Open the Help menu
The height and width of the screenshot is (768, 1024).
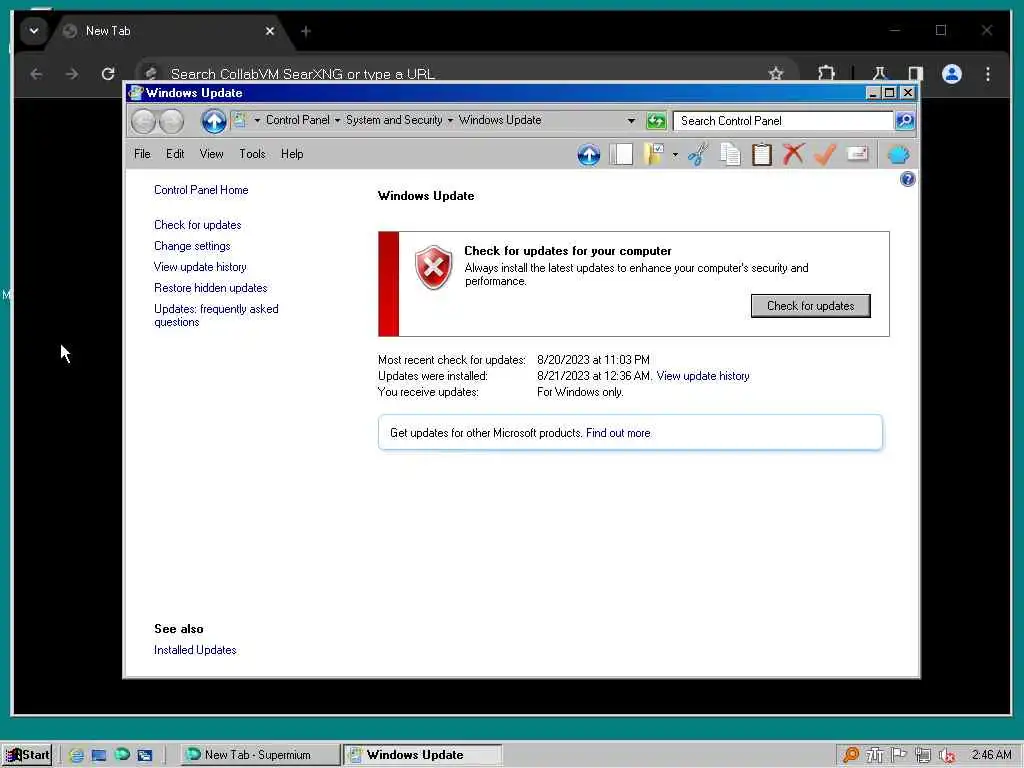(292, 154)
